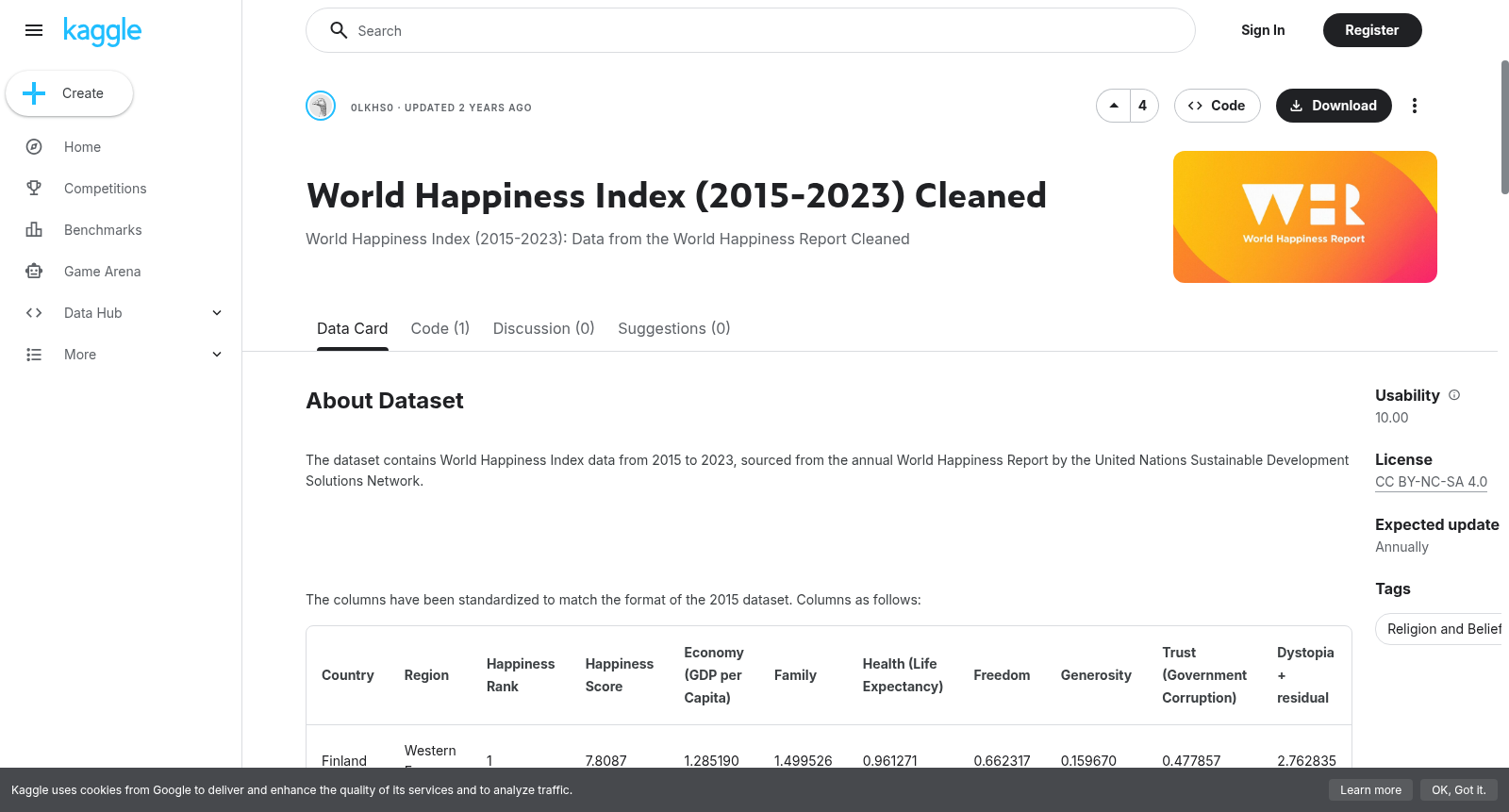Click the OK, Got it cookie button

tap(1458, 790)
